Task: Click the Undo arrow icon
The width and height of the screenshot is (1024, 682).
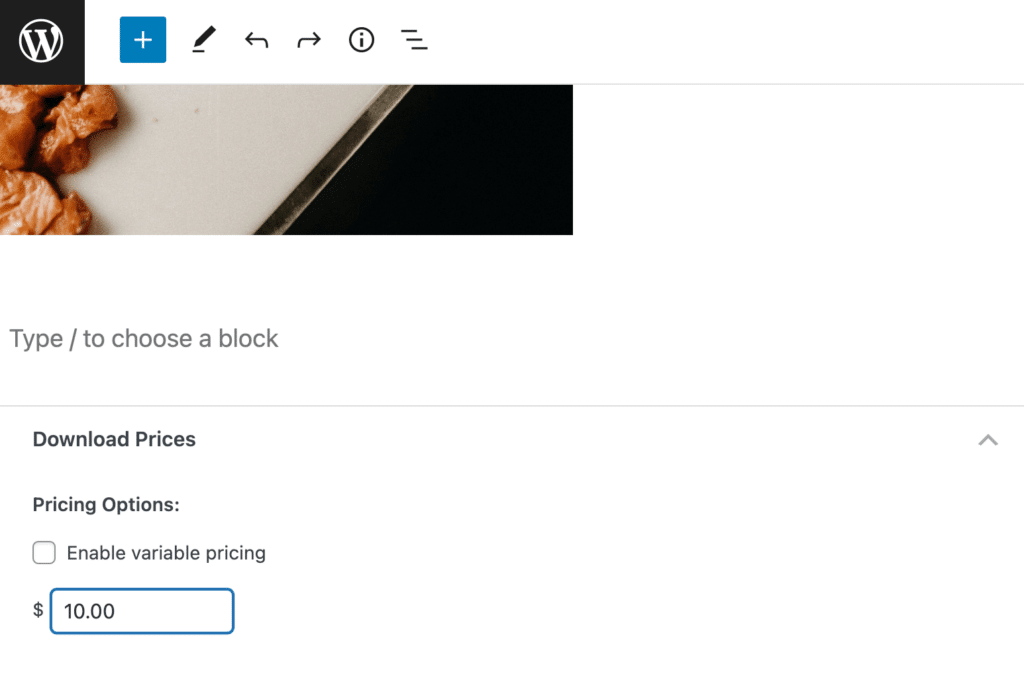Action: click(x=256, y=40)
